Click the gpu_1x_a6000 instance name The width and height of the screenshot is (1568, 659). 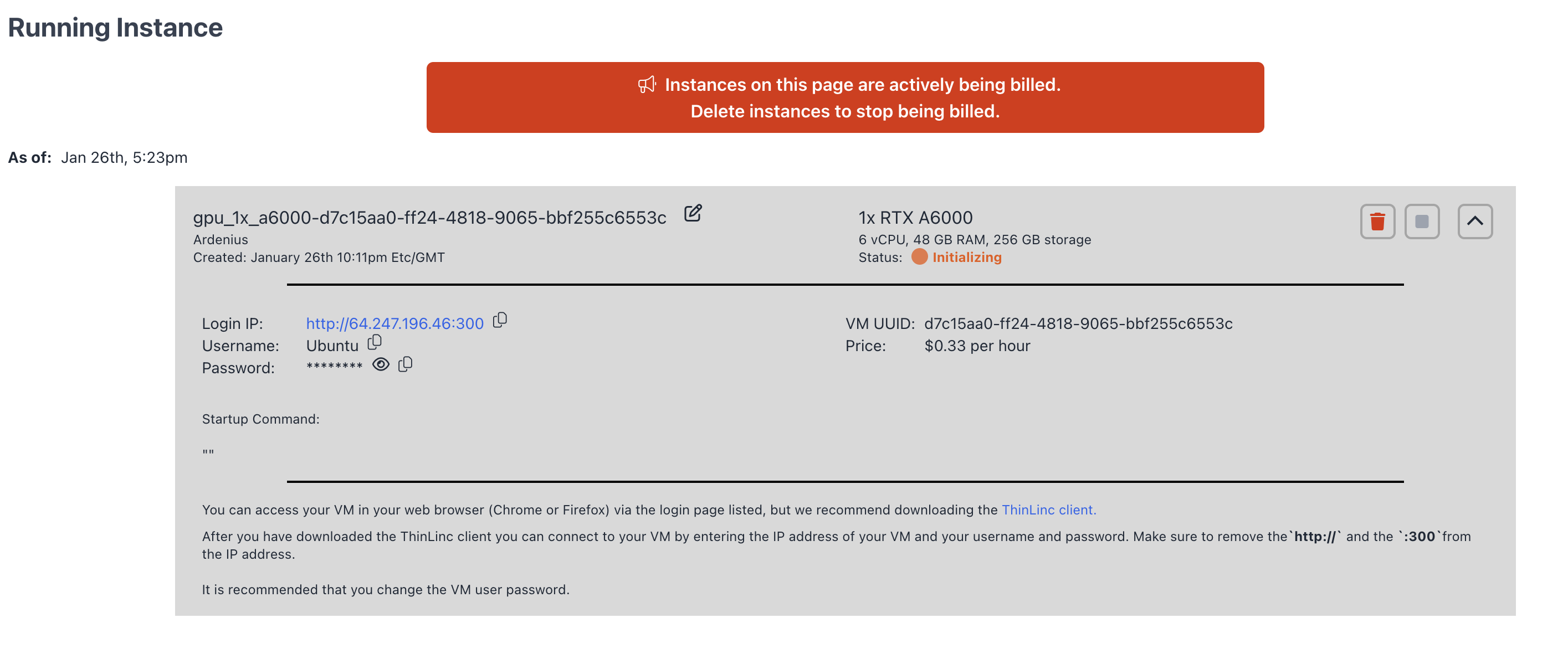coord(429,218)
